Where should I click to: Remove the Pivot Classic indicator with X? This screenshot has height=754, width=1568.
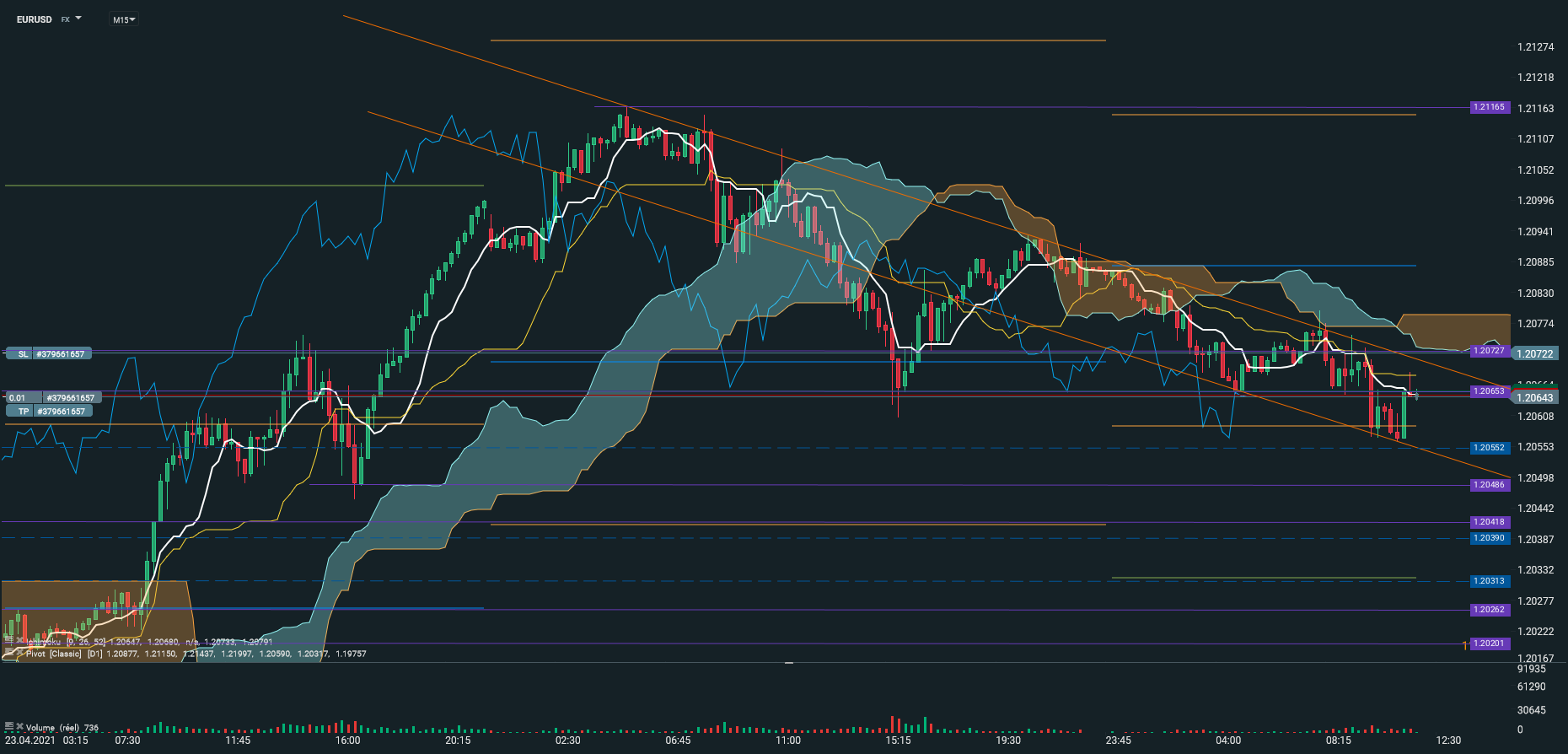click(19, 653)
